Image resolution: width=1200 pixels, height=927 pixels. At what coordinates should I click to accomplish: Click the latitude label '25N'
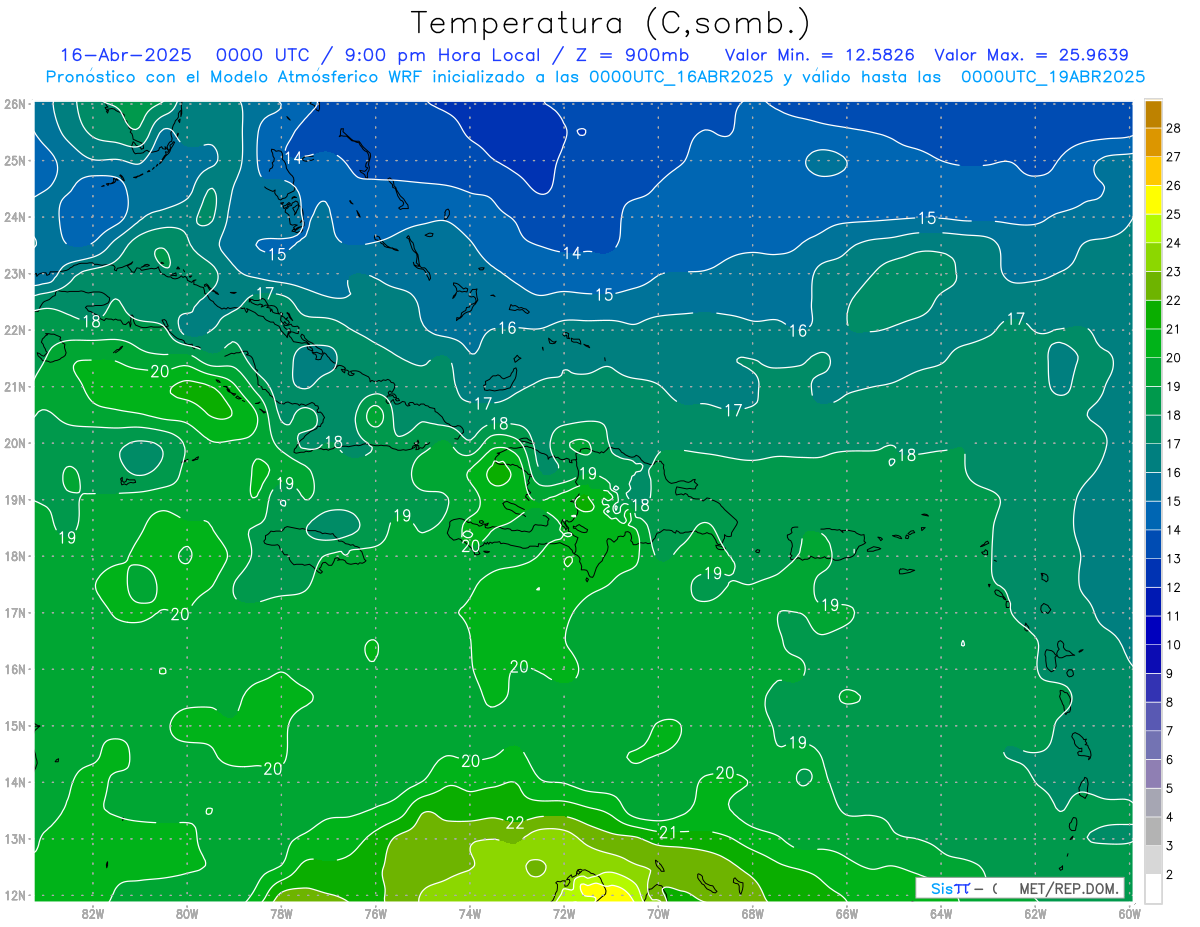[14, 160]
